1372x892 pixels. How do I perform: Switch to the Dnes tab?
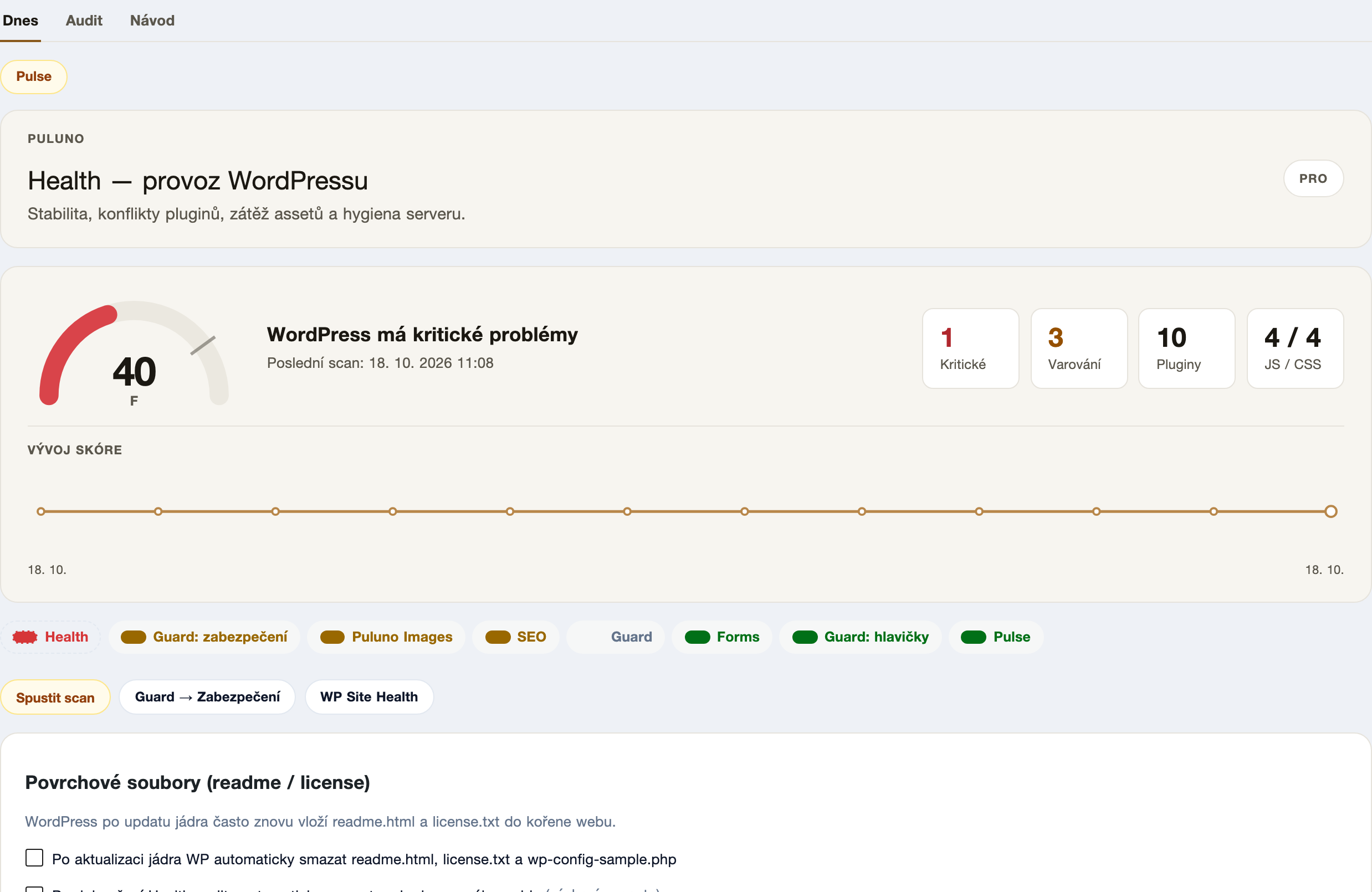pos(20,20)
